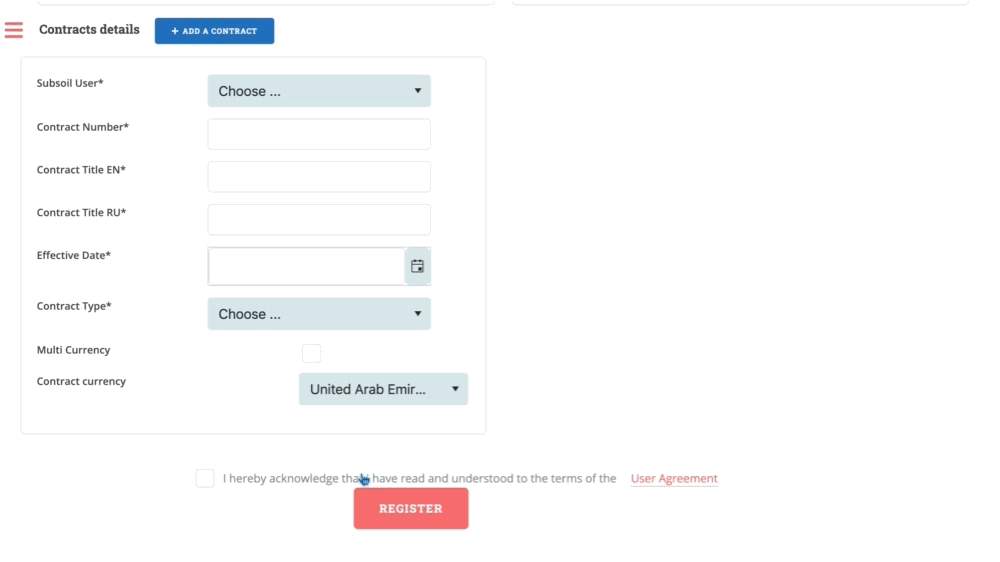Expand the Contract Type dropdown
The height and width of the screenshot is (562, 1000).
pos(318,314)
